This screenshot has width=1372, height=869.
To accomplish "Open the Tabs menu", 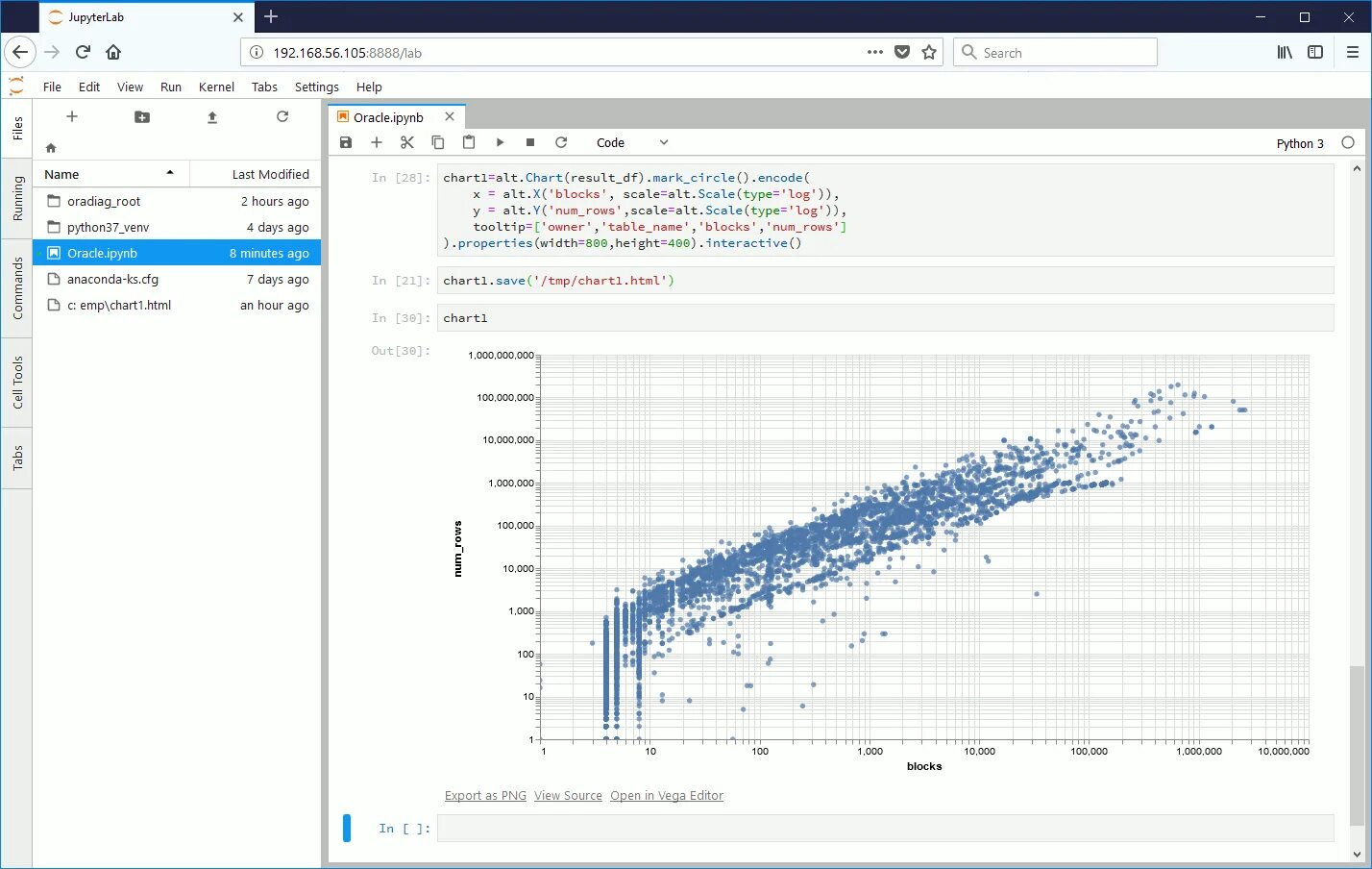I will (264, 87).
